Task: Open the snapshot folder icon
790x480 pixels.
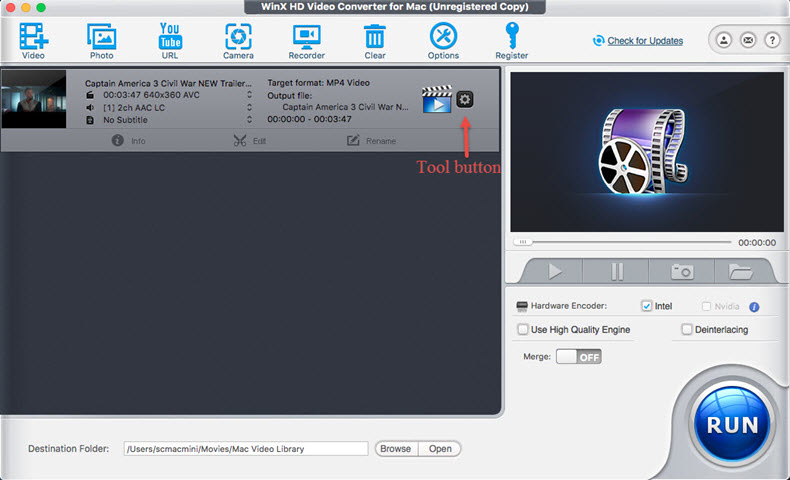Action: click(x=740, y=271)
